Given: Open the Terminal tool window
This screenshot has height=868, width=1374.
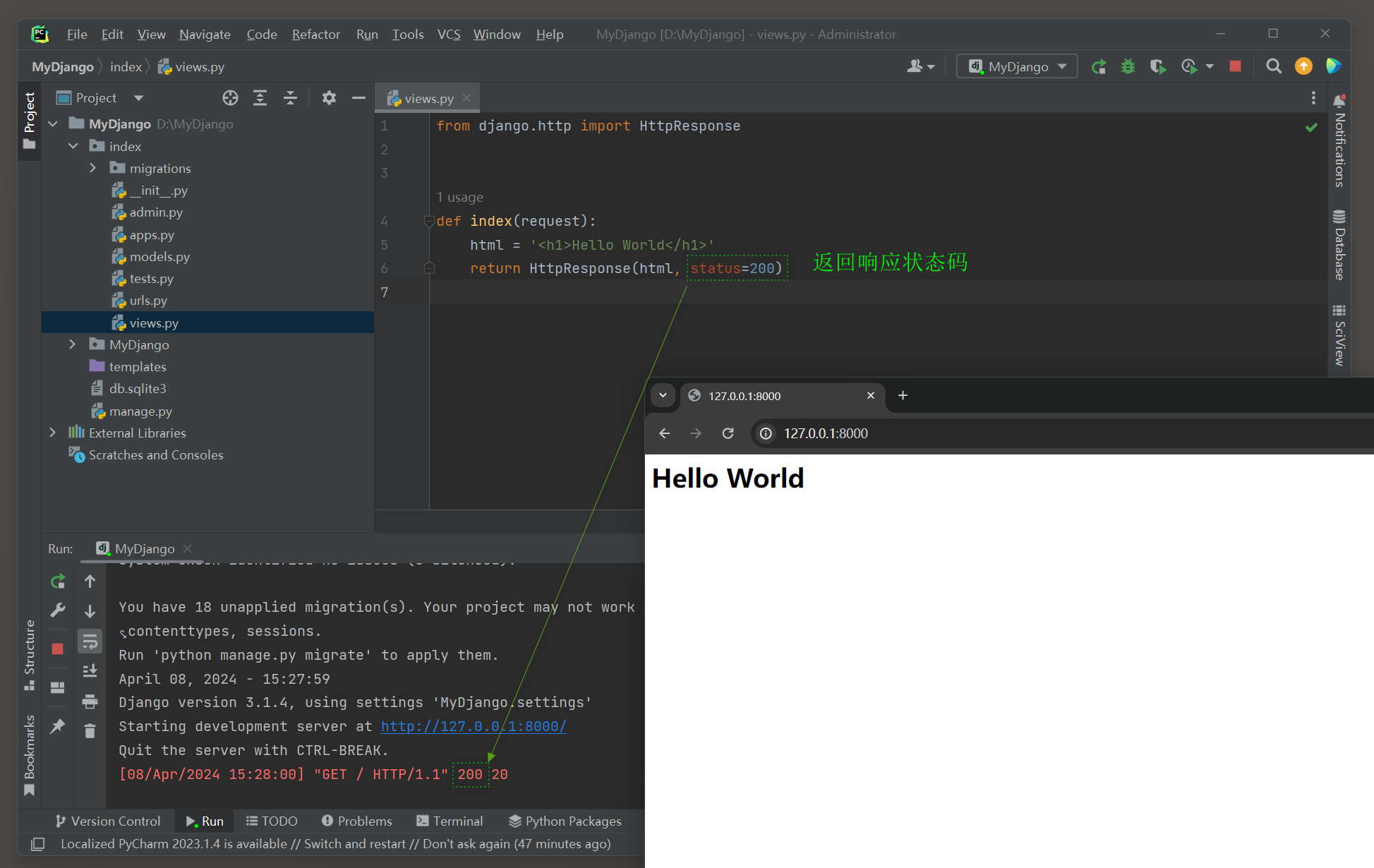Looking at the screenshot, I should click(450, 821).
